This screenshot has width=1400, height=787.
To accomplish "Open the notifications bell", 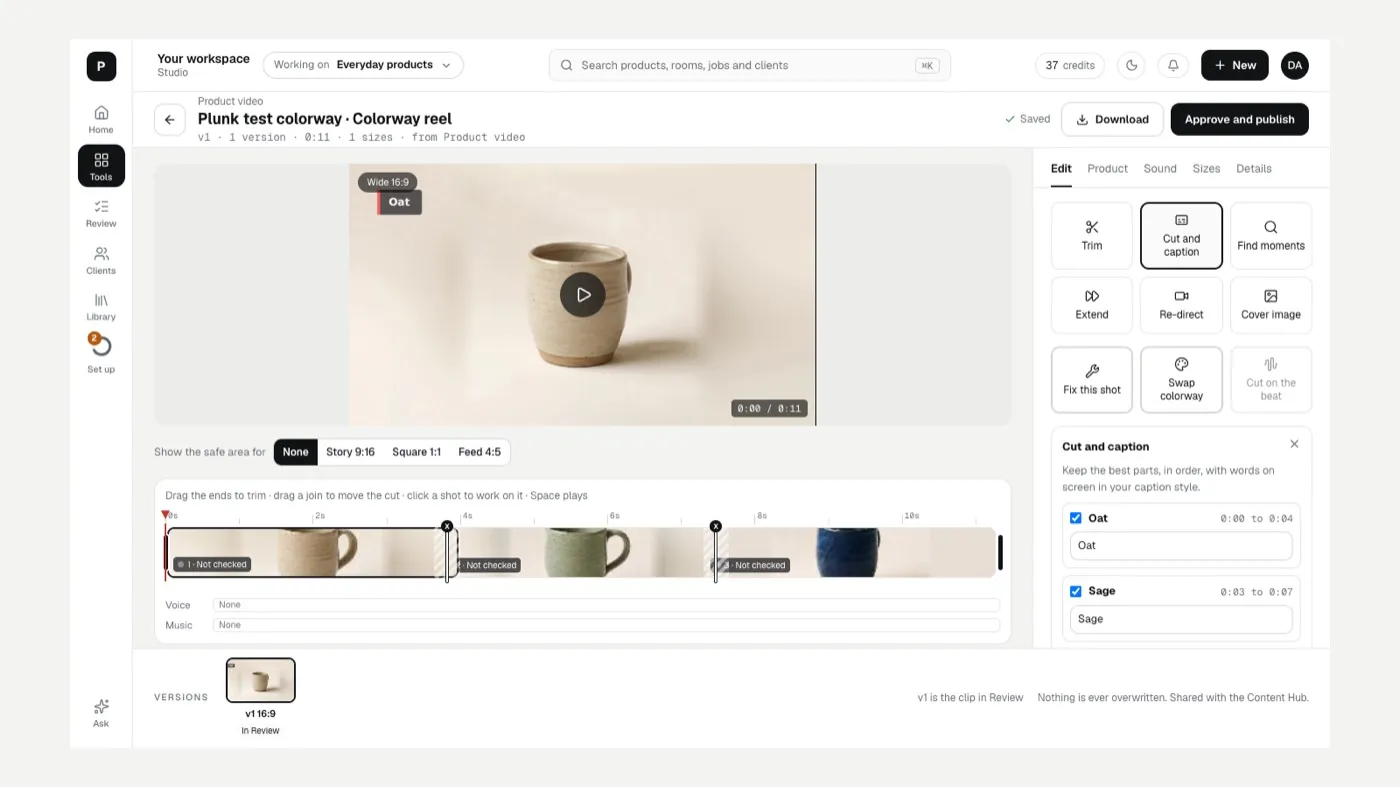I will 1173,65.
